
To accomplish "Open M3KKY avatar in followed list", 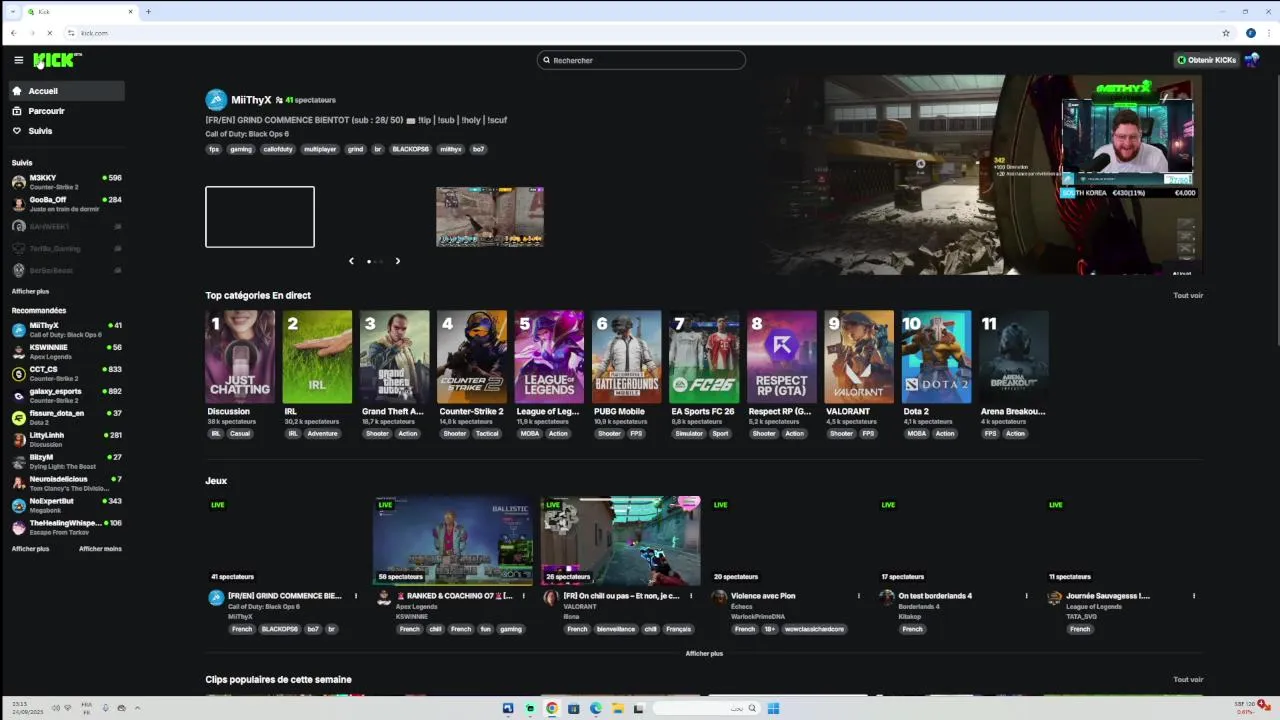I will click(x=18, y=182).
